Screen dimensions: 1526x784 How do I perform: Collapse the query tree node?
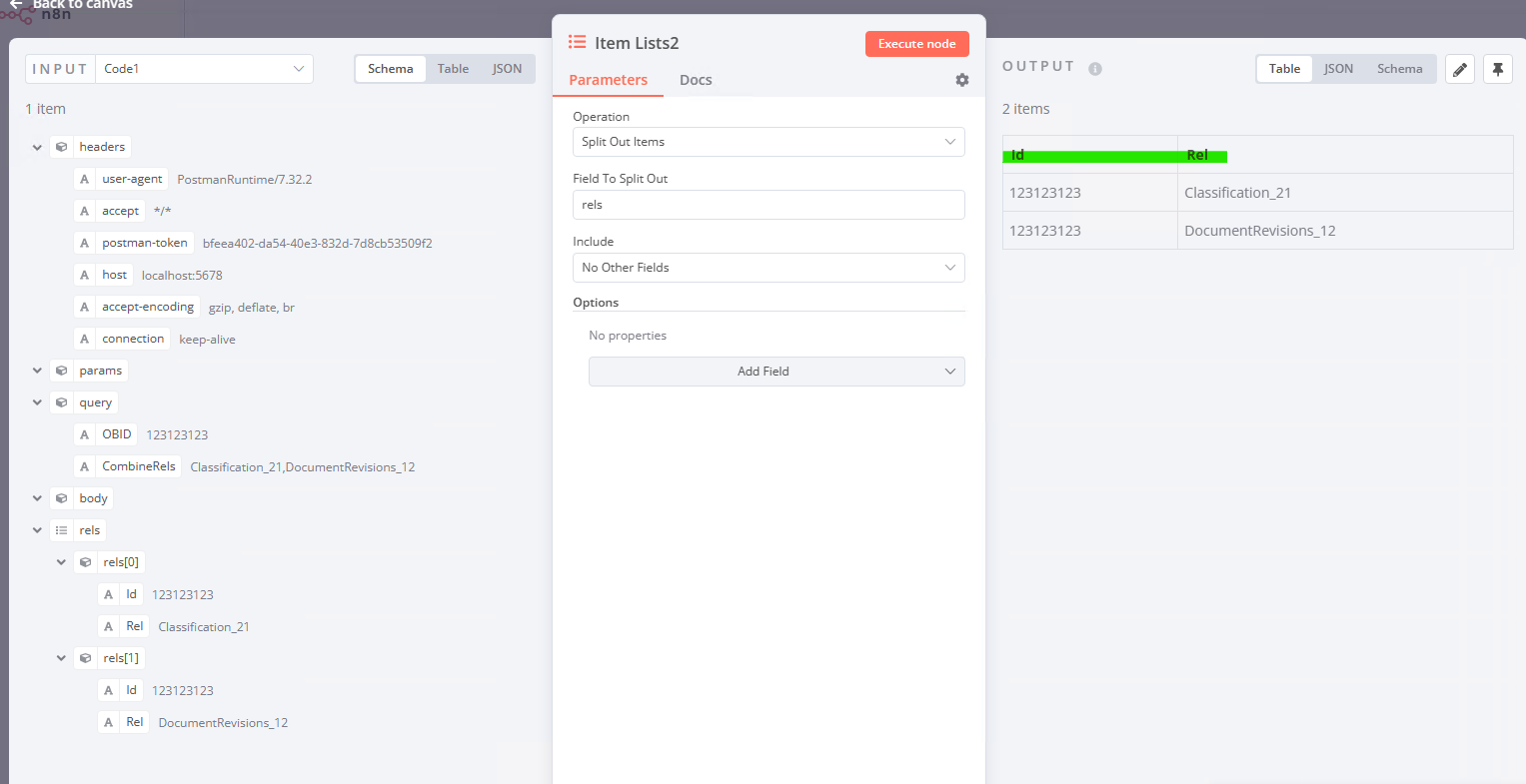[x=37, y=402]
